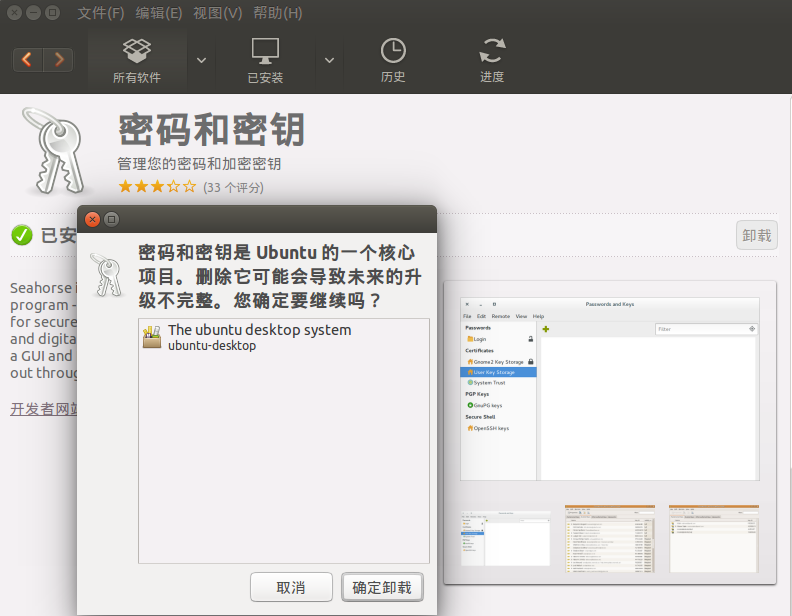This screenshot has width=792, height=616.
Task: Click the dialog warning message text
Action: point(280,276)
